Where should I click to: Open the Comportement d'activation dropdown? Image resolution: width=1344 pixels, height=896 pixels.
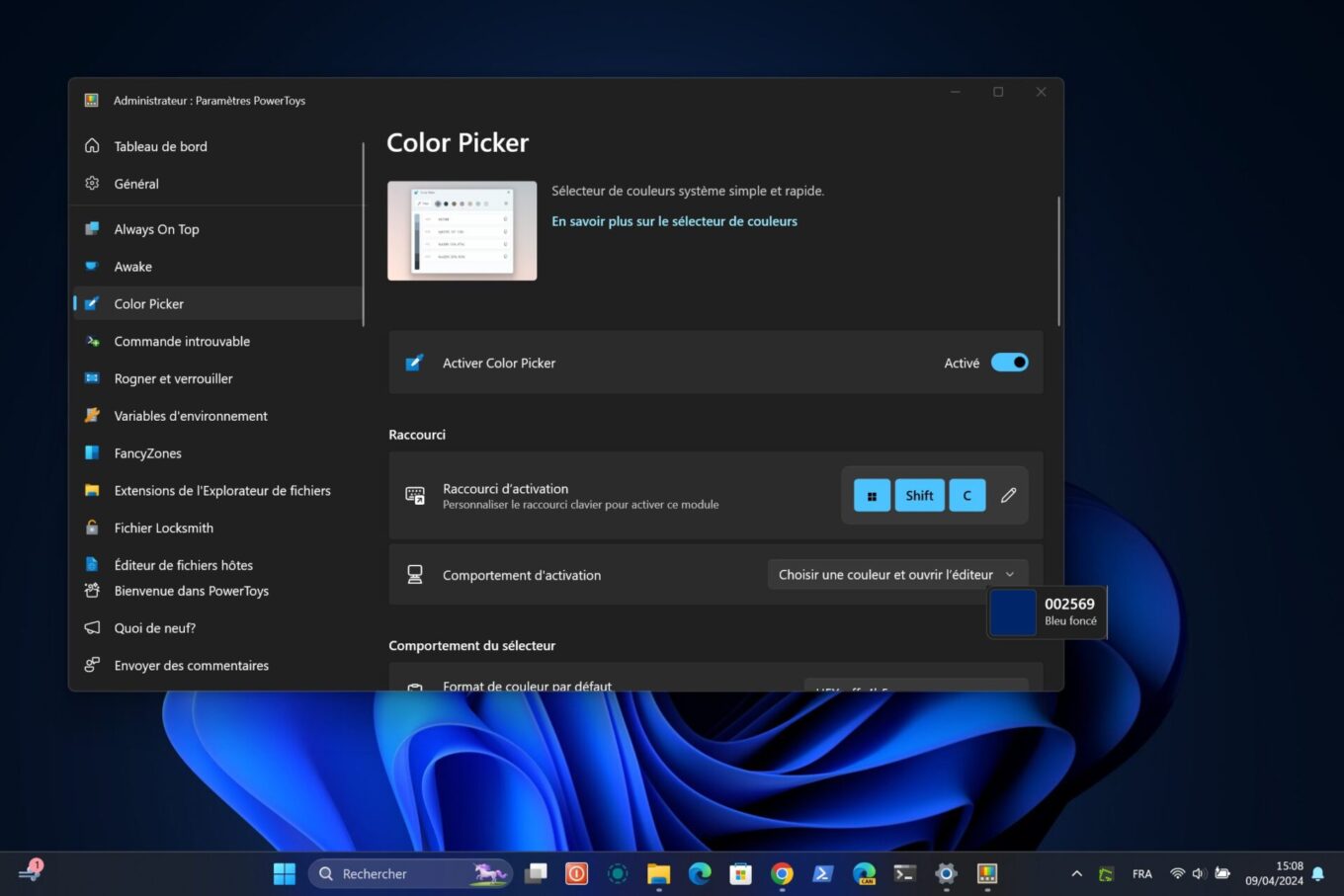[897, 574]
